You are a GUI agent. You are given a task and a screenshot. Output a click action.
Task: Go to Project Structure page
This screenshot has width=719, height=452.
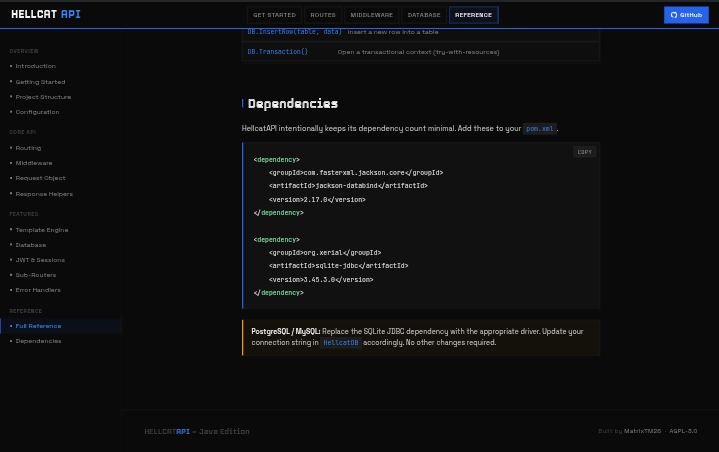click(x=43, y=97)
